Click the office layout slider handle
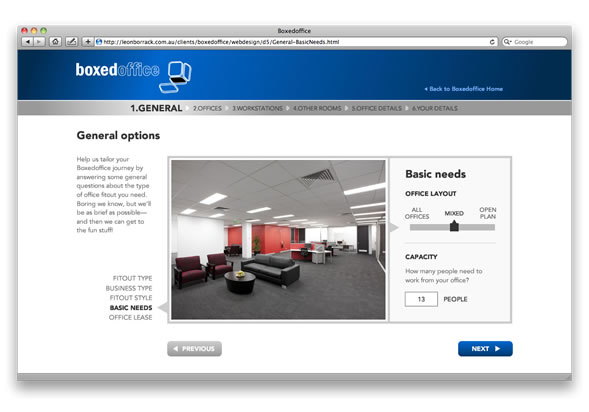 pyautogui.click(x=454, y=226)
